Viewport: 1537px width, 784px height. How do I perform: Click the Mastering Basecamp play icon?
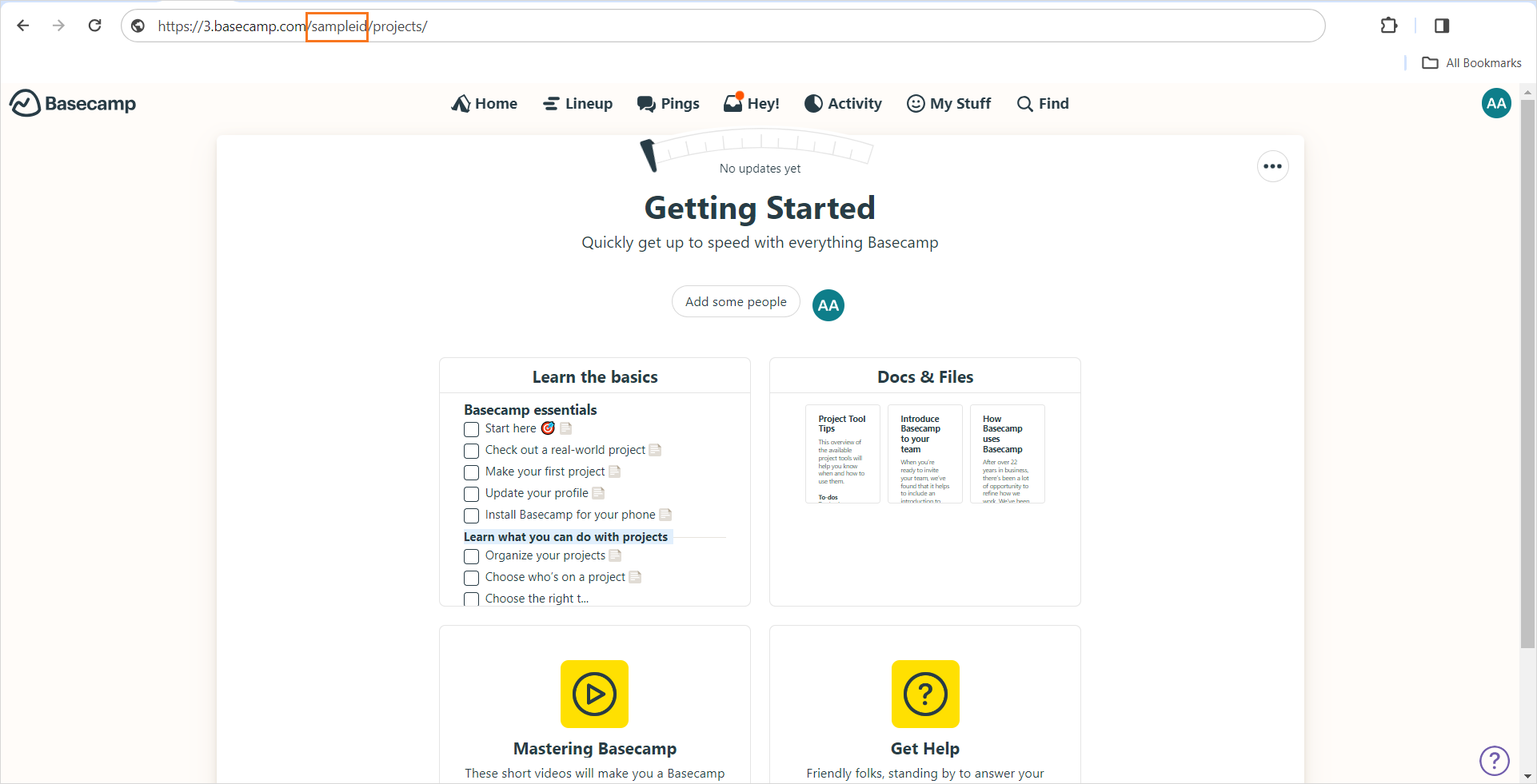[x=594, y=694]
